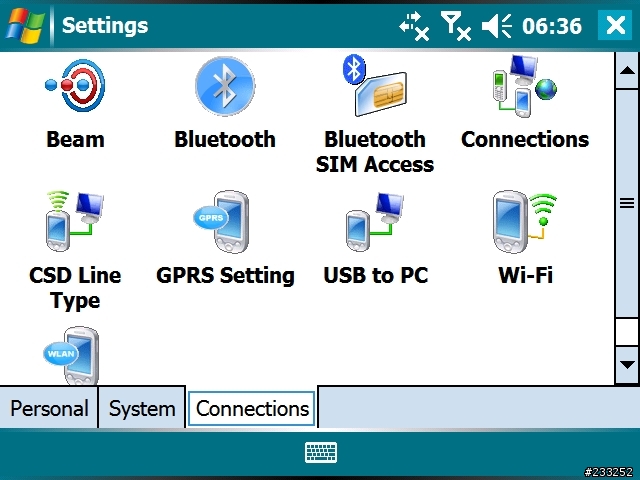Click the 06:36 clock display
The height and width of the screenshot is (480, 640).
pyautogui.click(x=552, y=26)
